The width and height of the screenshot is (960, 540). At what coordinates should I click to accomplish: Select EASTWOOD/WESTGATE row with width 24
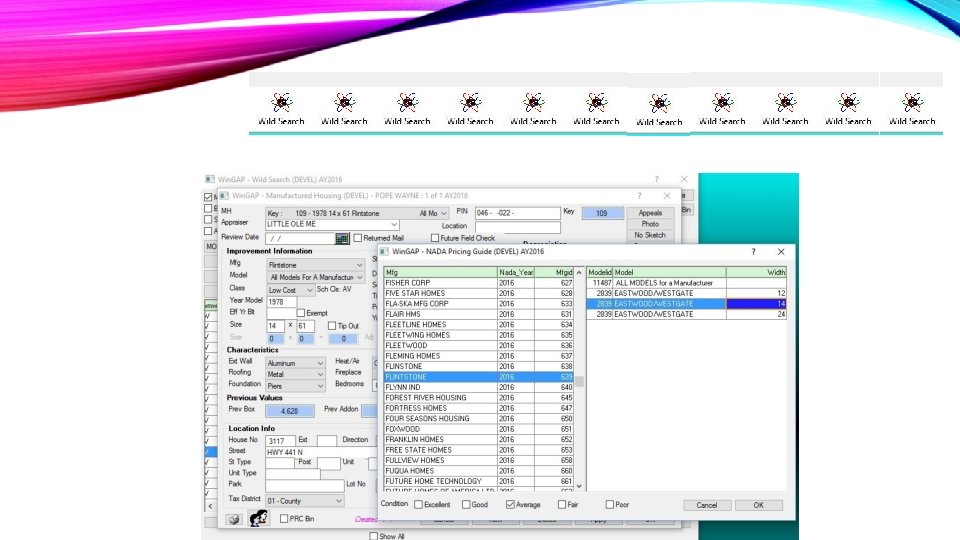[x=686, y=314]
